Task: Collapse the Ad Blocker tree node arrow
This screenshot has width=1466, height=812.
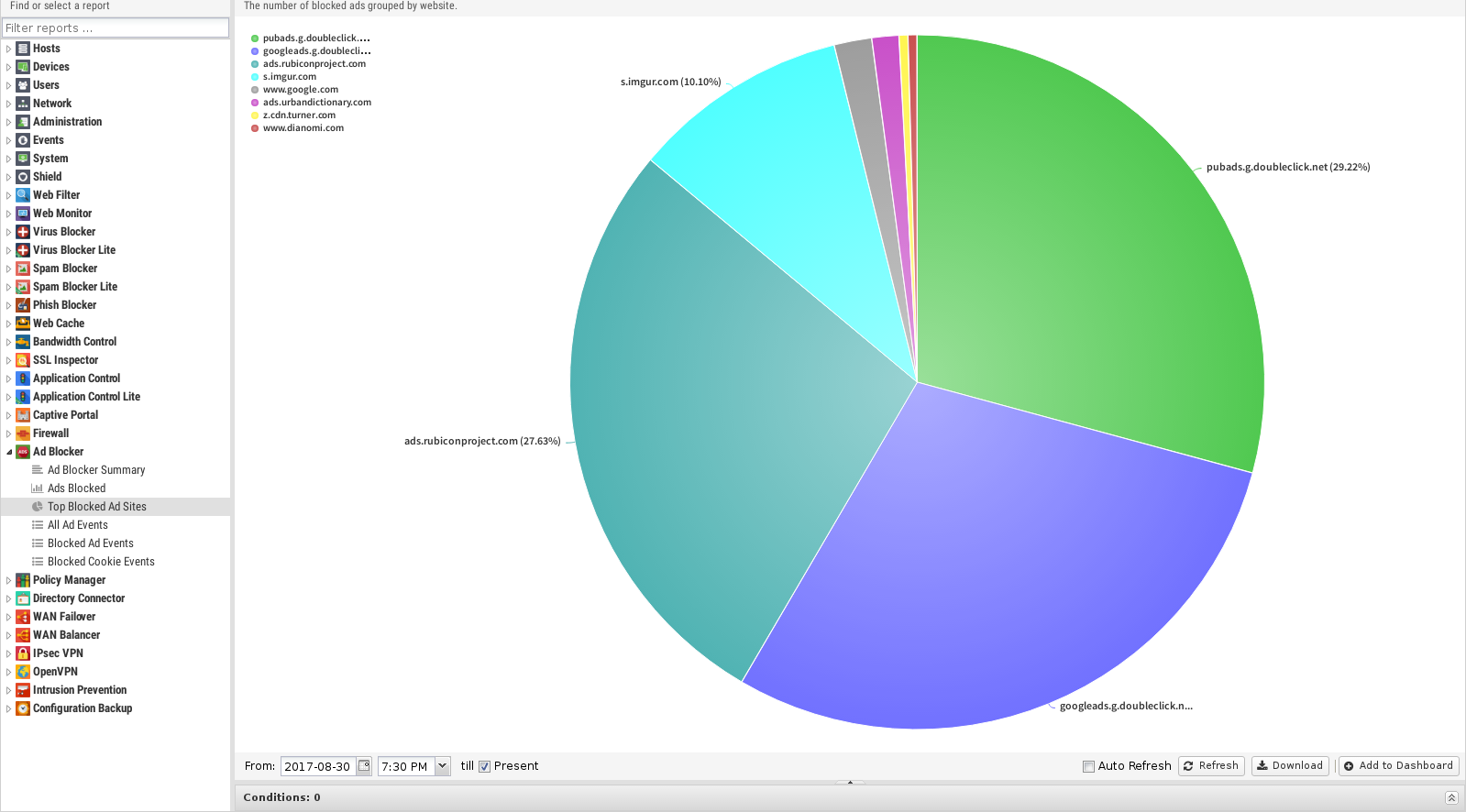Action: [x=8, y=452]
